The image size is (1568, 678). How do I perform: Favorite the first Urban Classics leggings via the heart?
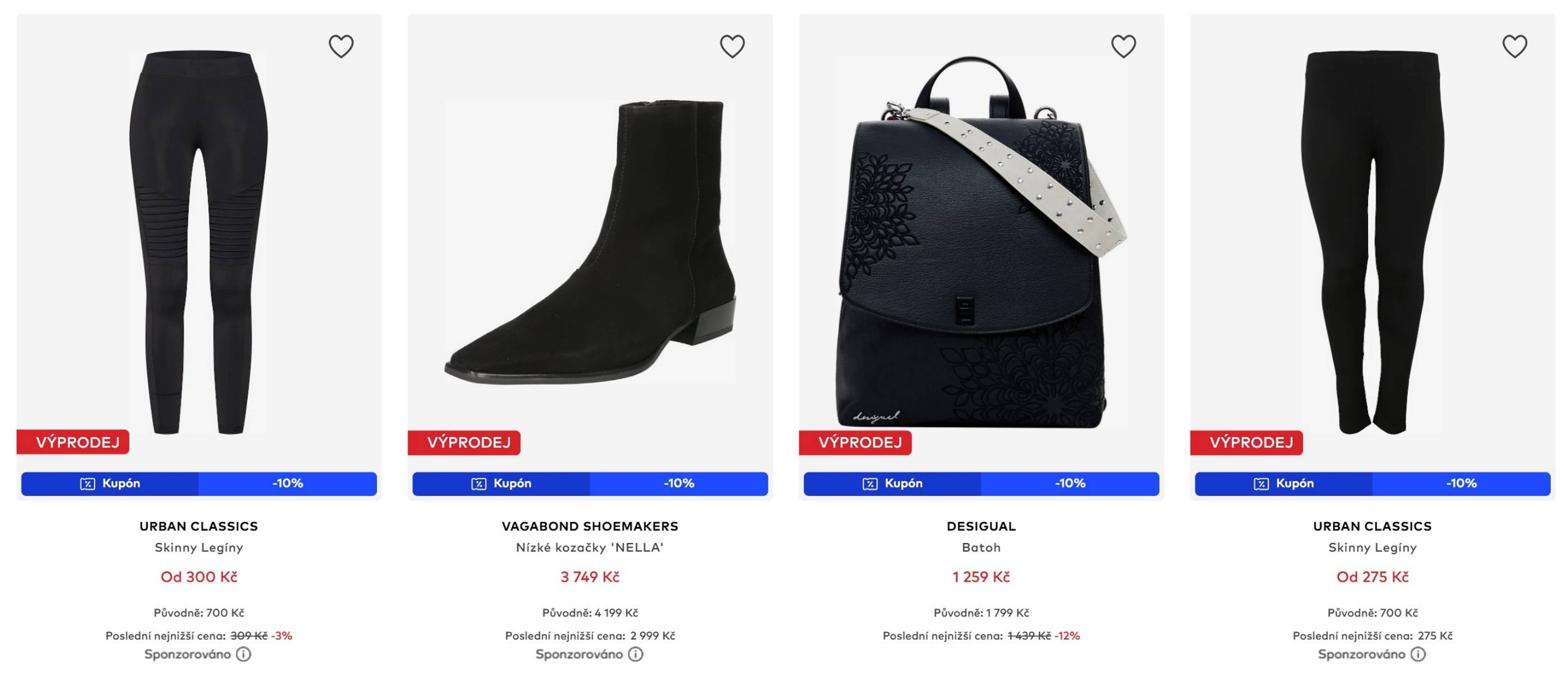point(341,46)
